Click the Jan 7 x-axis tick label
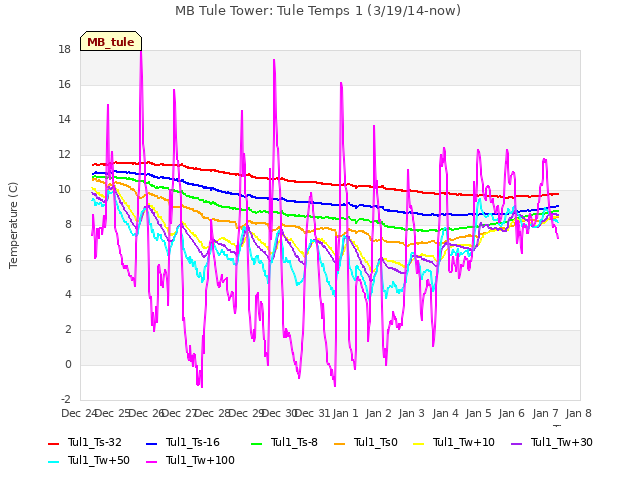Image resolution: width=640 pixels, height=480 pixels. pos(545,414)
